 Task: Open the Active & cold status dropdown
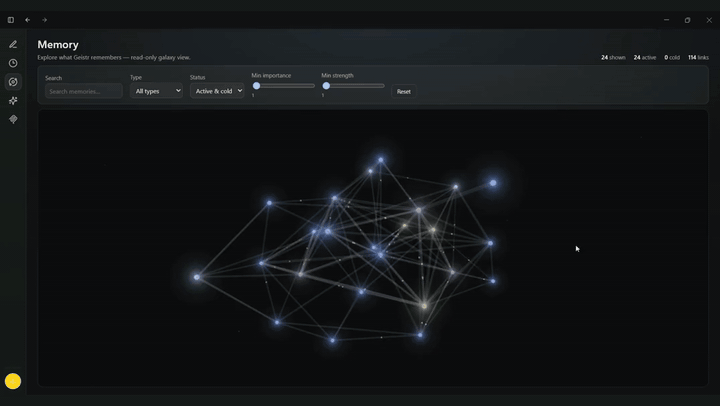point(217,91)
